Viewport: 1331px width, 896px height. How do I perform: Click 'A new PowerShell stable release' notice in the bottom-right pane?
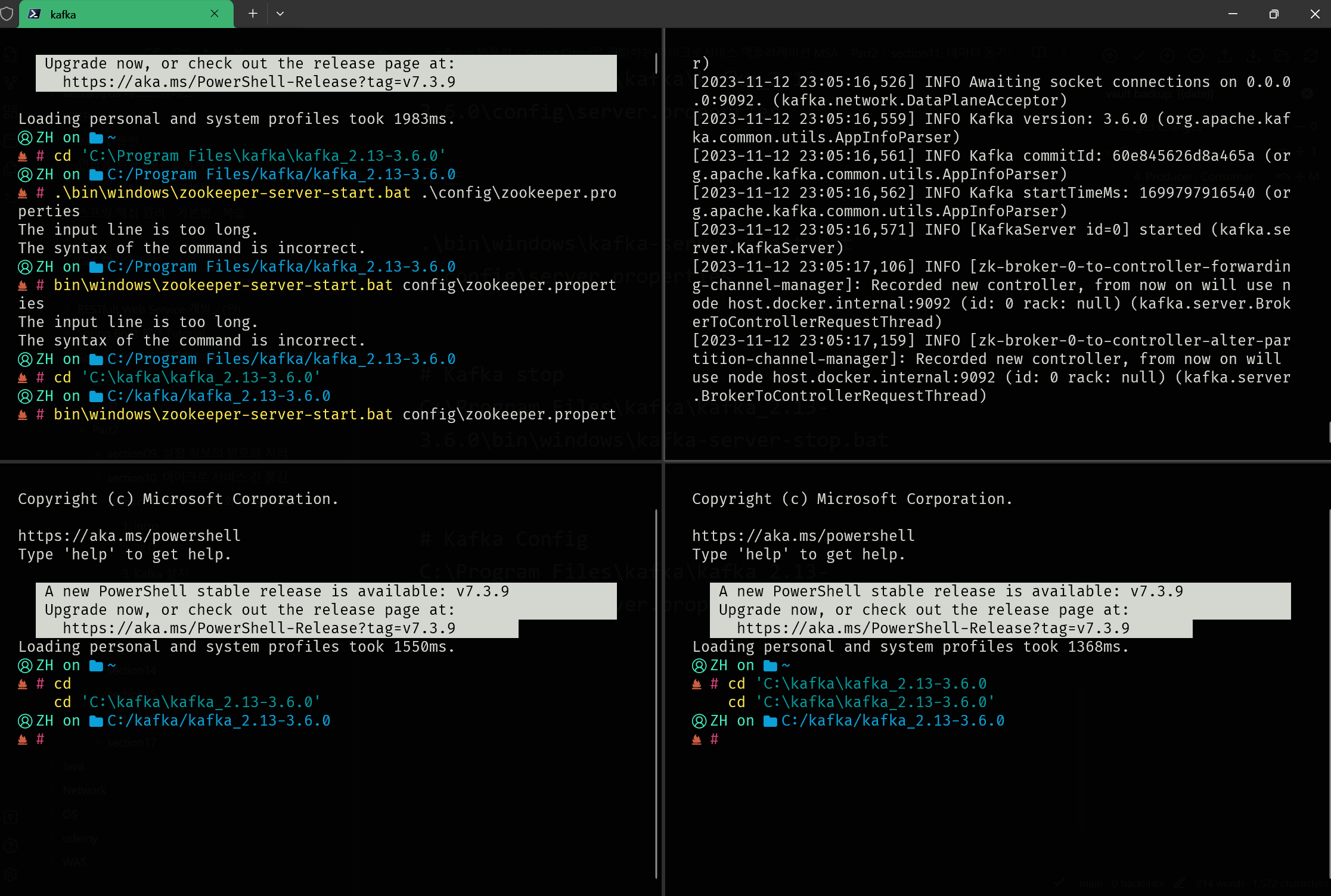point(951,592)
